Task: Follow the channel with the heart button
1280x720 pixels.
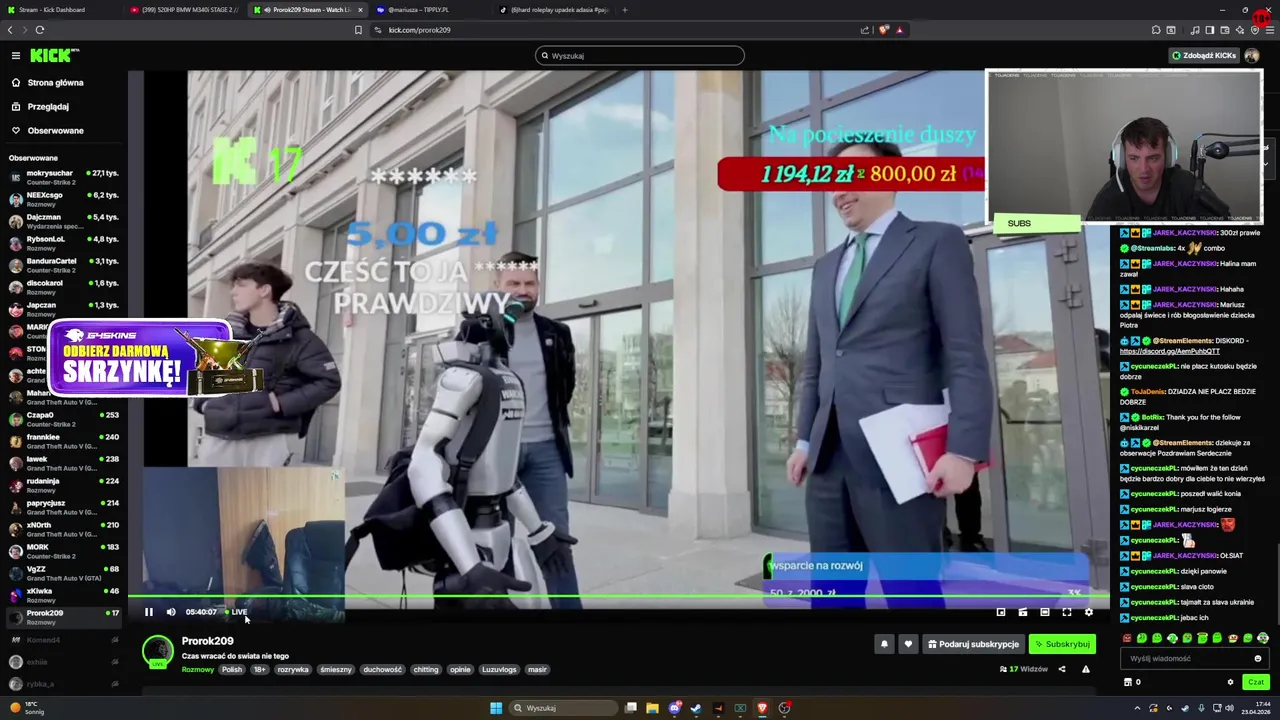Action: pos(908,644)
